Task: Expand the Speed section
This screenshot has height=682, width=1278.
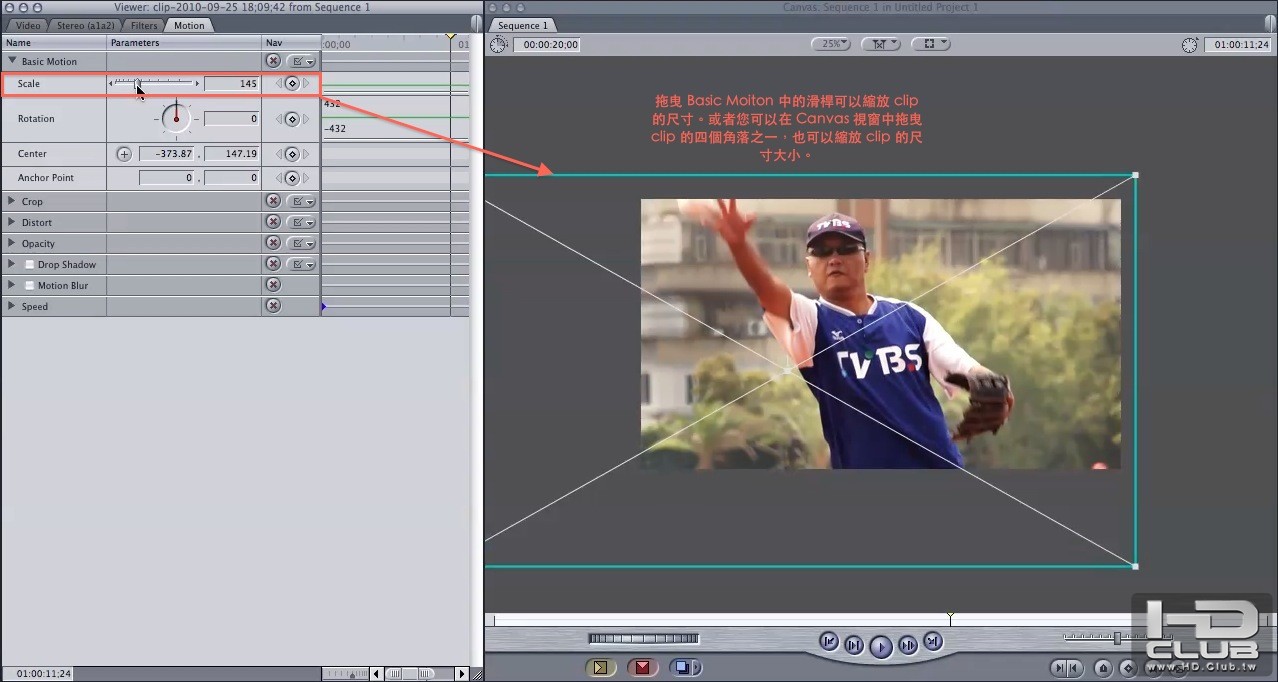Action: pos(12,306)
